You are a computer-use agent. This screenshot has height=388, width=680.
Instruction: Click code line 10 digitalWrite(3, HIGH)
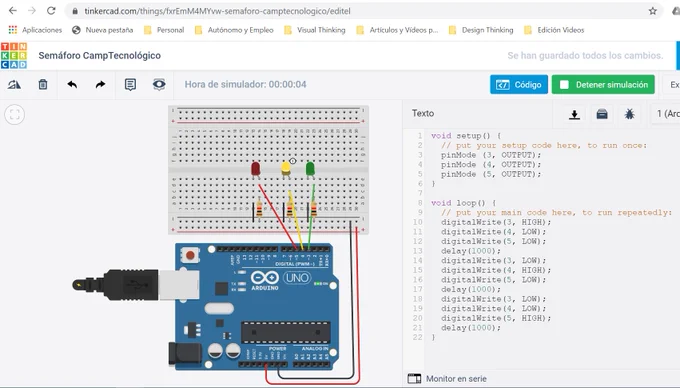click(x=496, y=222)
